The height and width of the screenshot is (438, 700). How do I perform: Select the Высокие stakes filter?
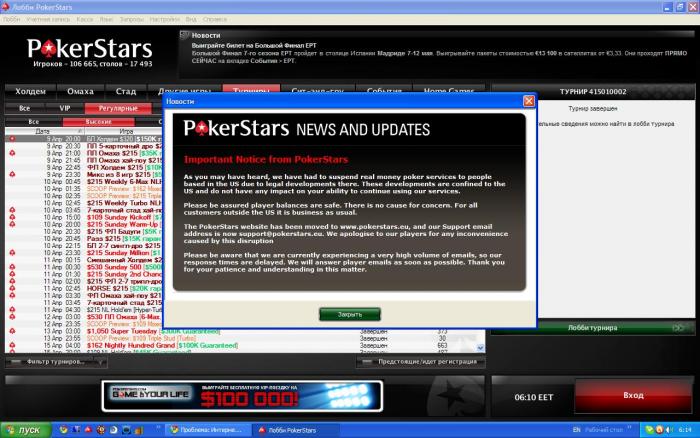click(99, 121)
